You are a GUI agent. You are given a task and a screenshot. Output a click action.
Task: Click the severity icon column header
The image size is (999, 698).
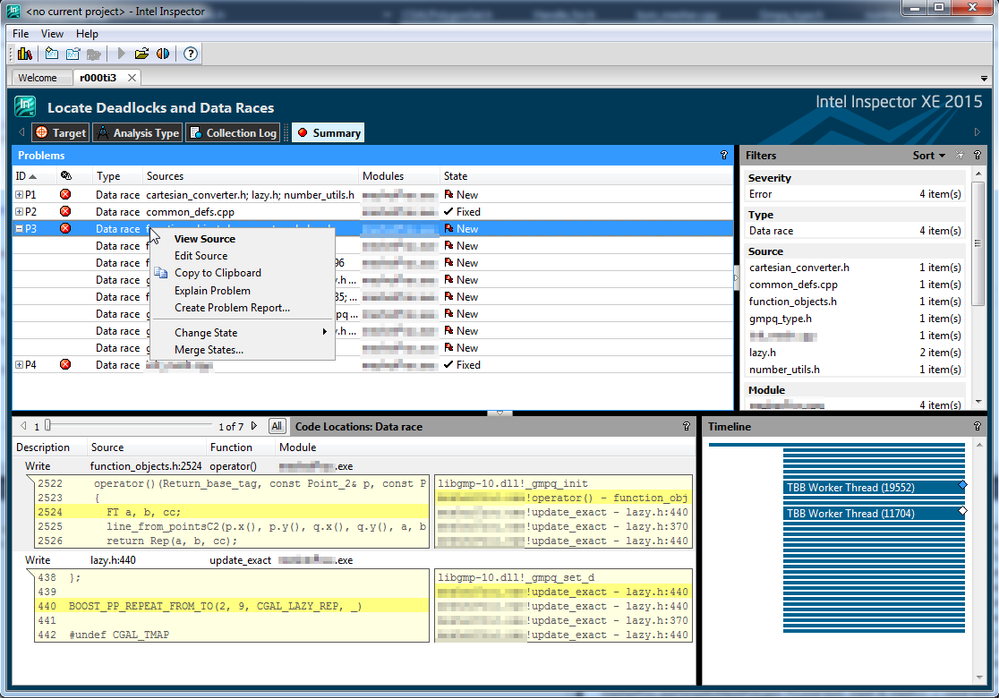(x=66, y=176)
